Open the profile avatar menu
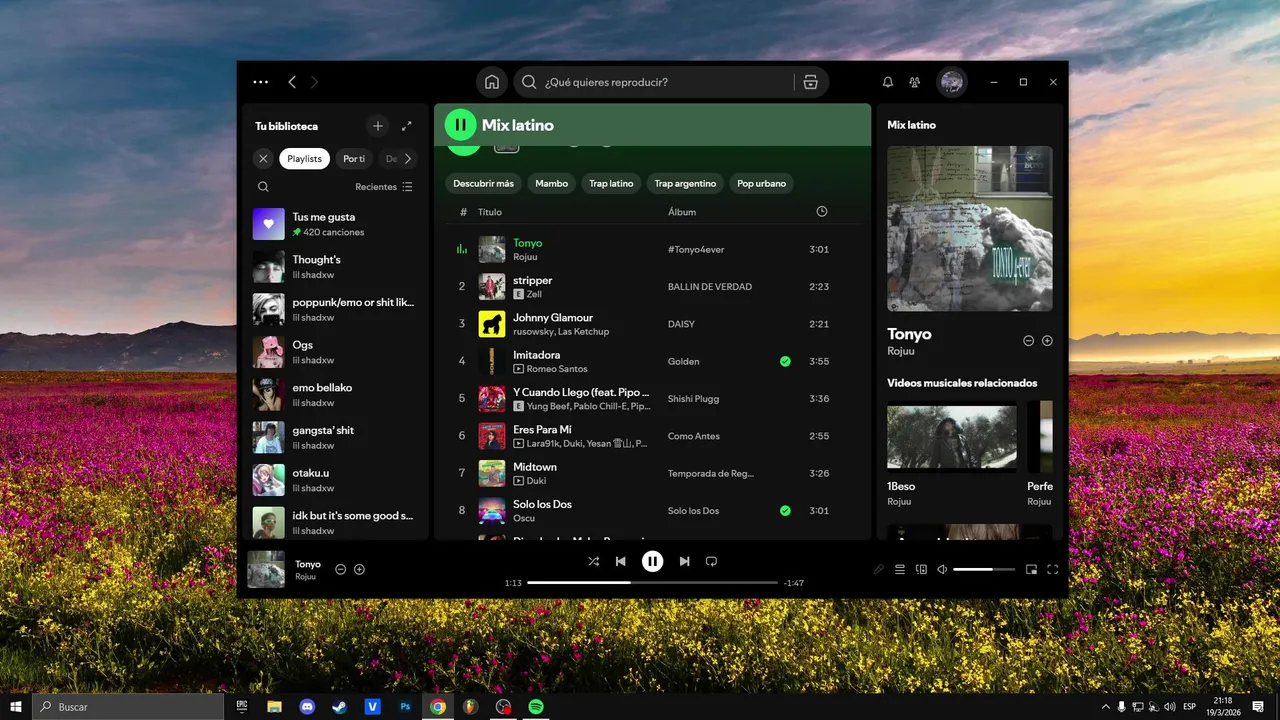The image size is (1280, 720). [x=952, y=82]
